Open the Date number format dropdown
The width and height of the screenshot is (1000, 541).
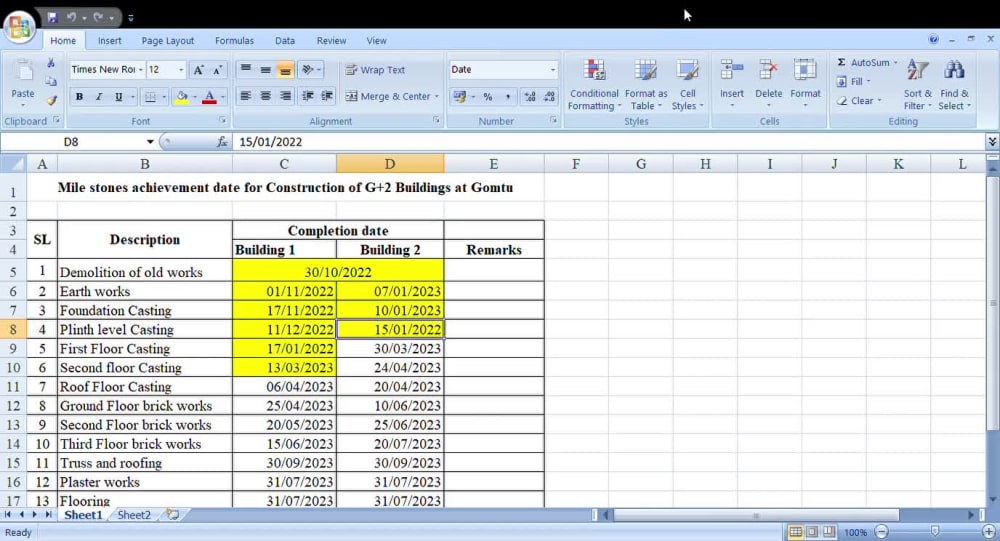click(x=552, y=70)
